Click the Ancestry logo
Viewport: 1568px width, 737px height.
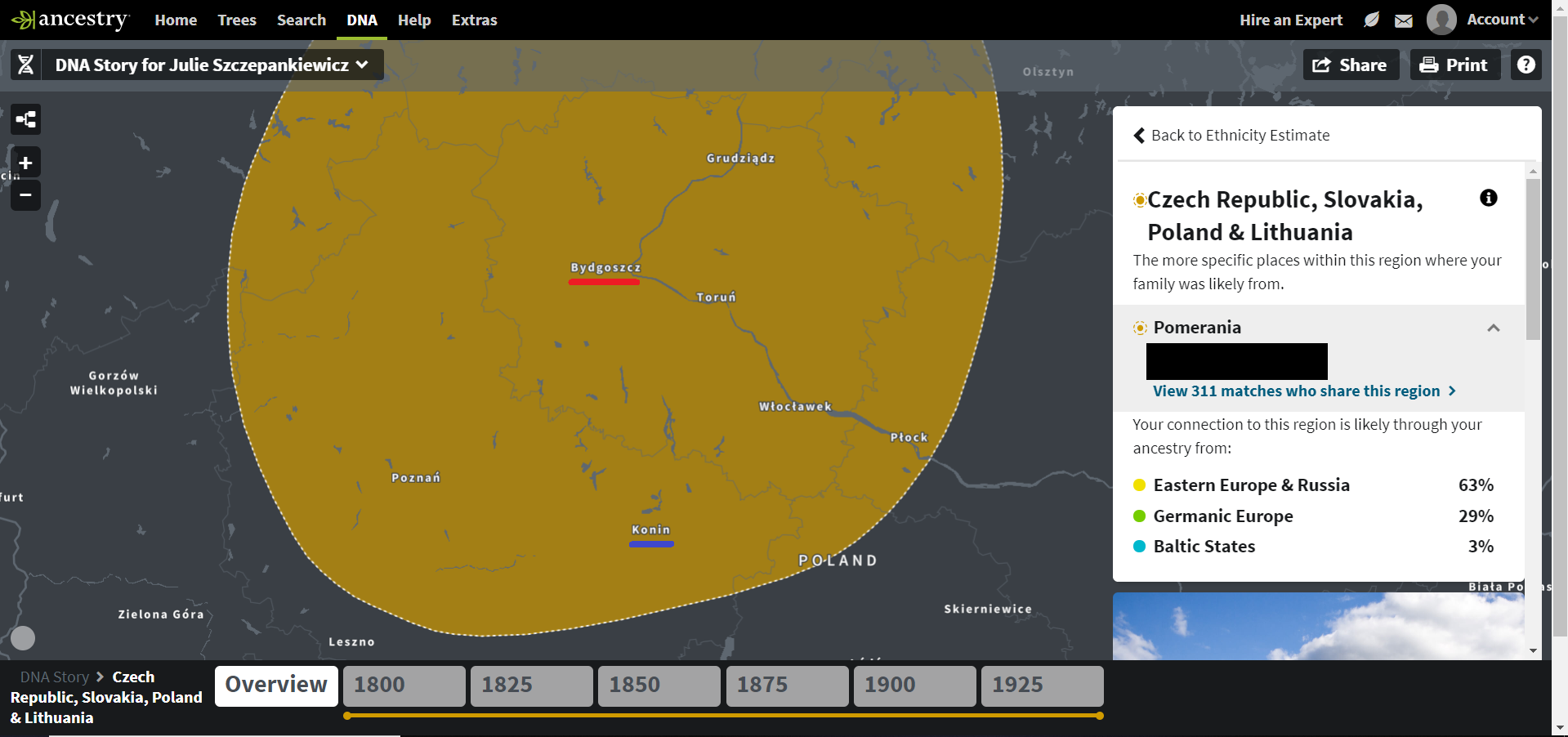pos(71,20)
